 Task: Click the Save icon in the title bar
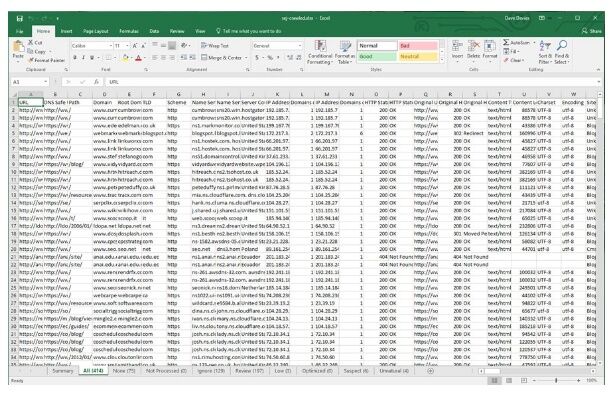[x=20, y=18]
